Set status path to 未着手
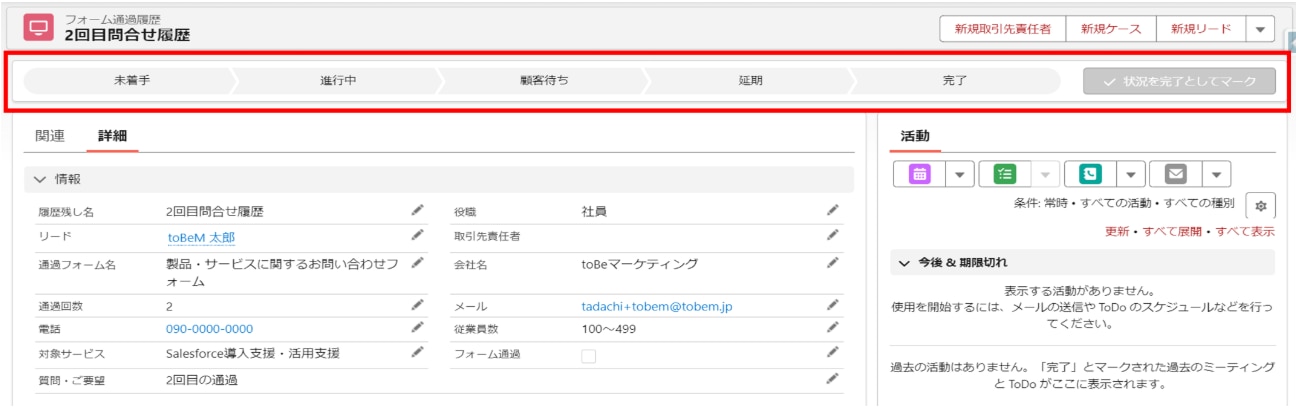1296x412 pixels. (x=130, y=81)
